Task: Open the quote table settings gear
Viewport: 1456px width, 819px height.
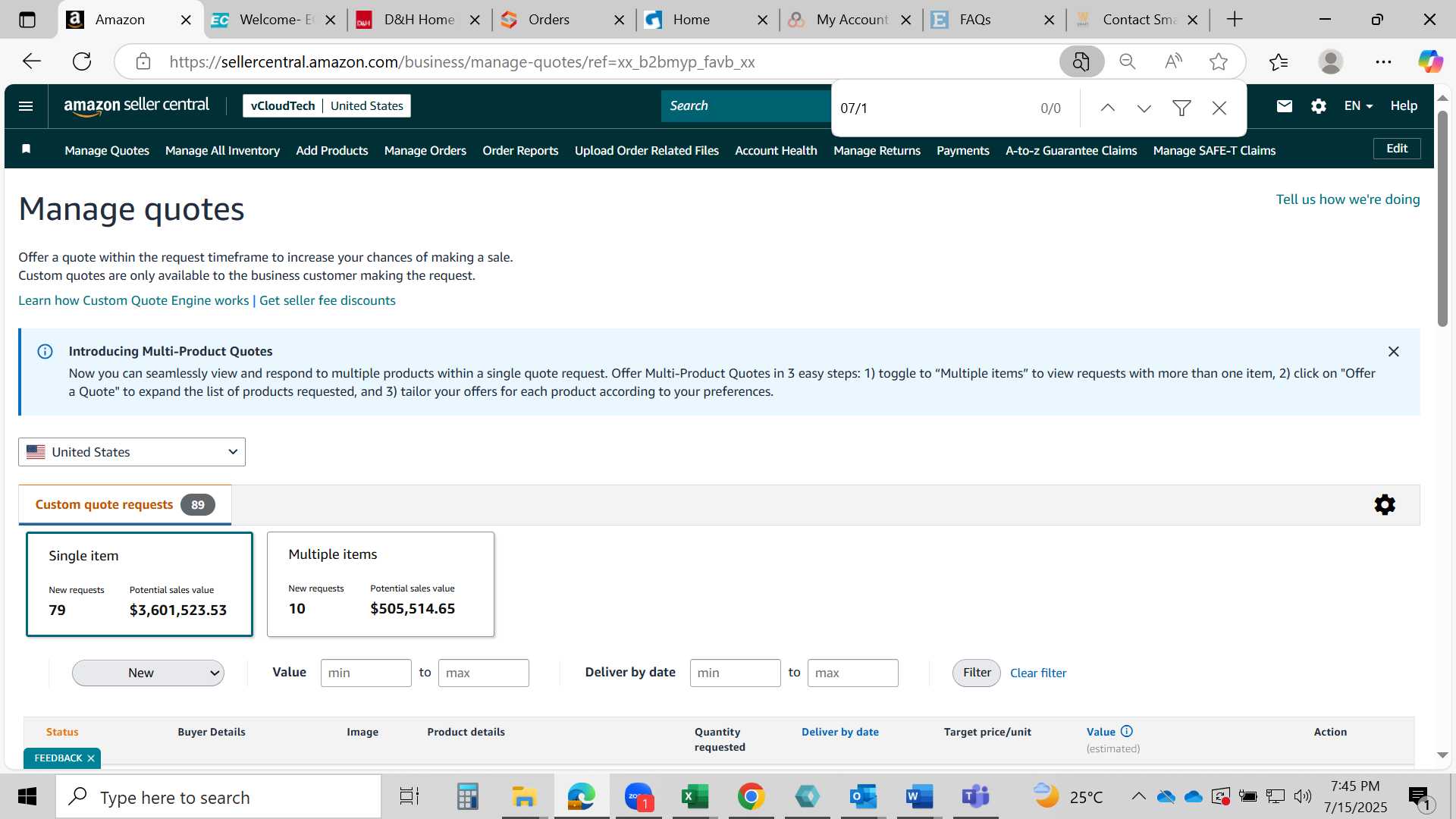Action: 1385,505
